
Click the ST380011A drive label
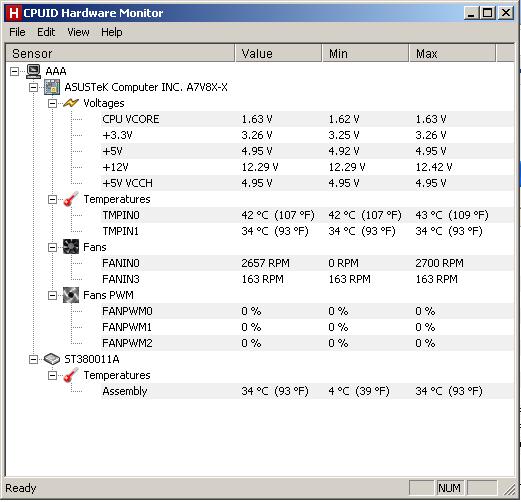click(92, 359)
